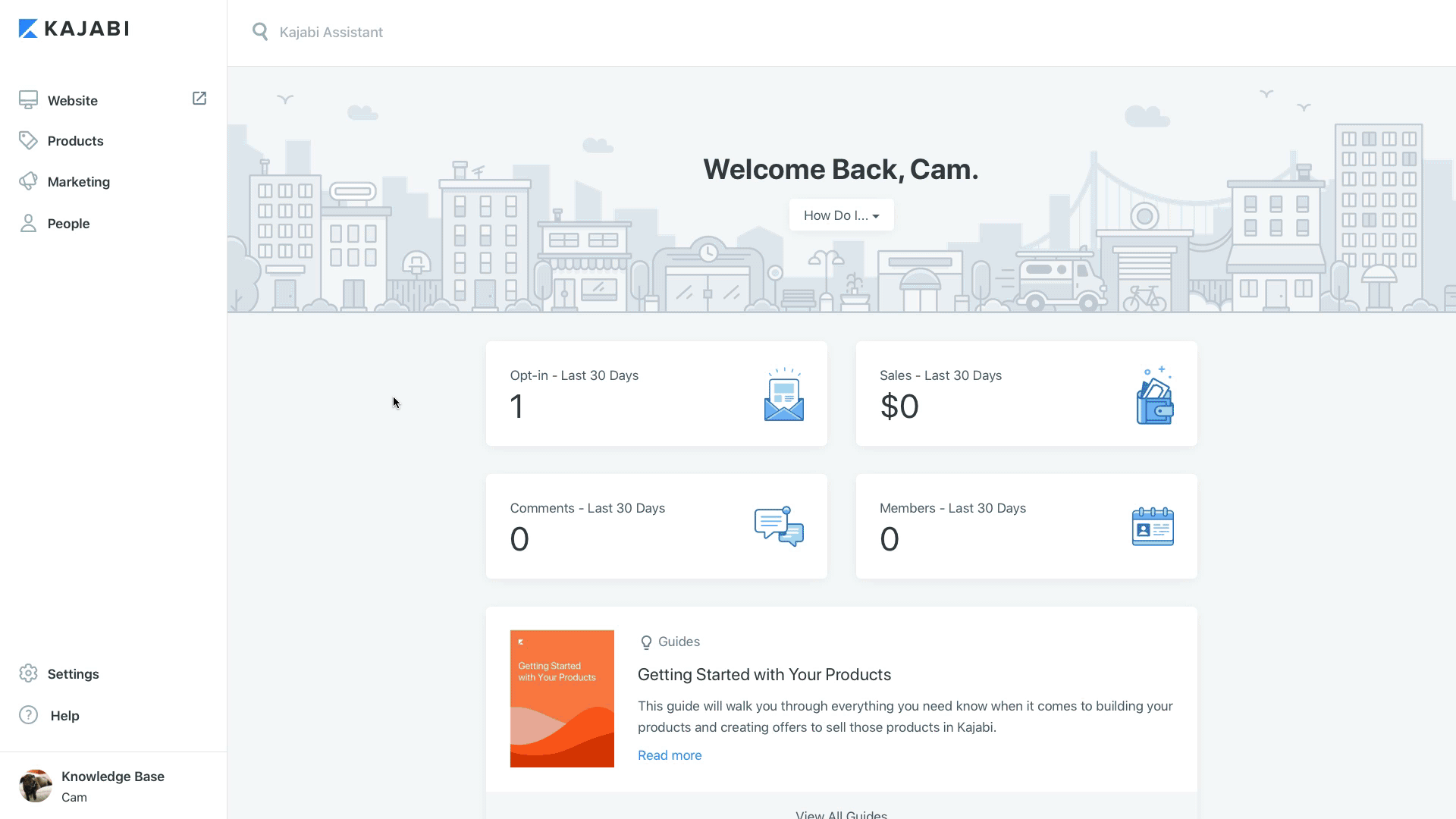Open the Opt-in Last 30 Days card
The height and width of the screenshot is (819, 1456).
coord(656,394)
